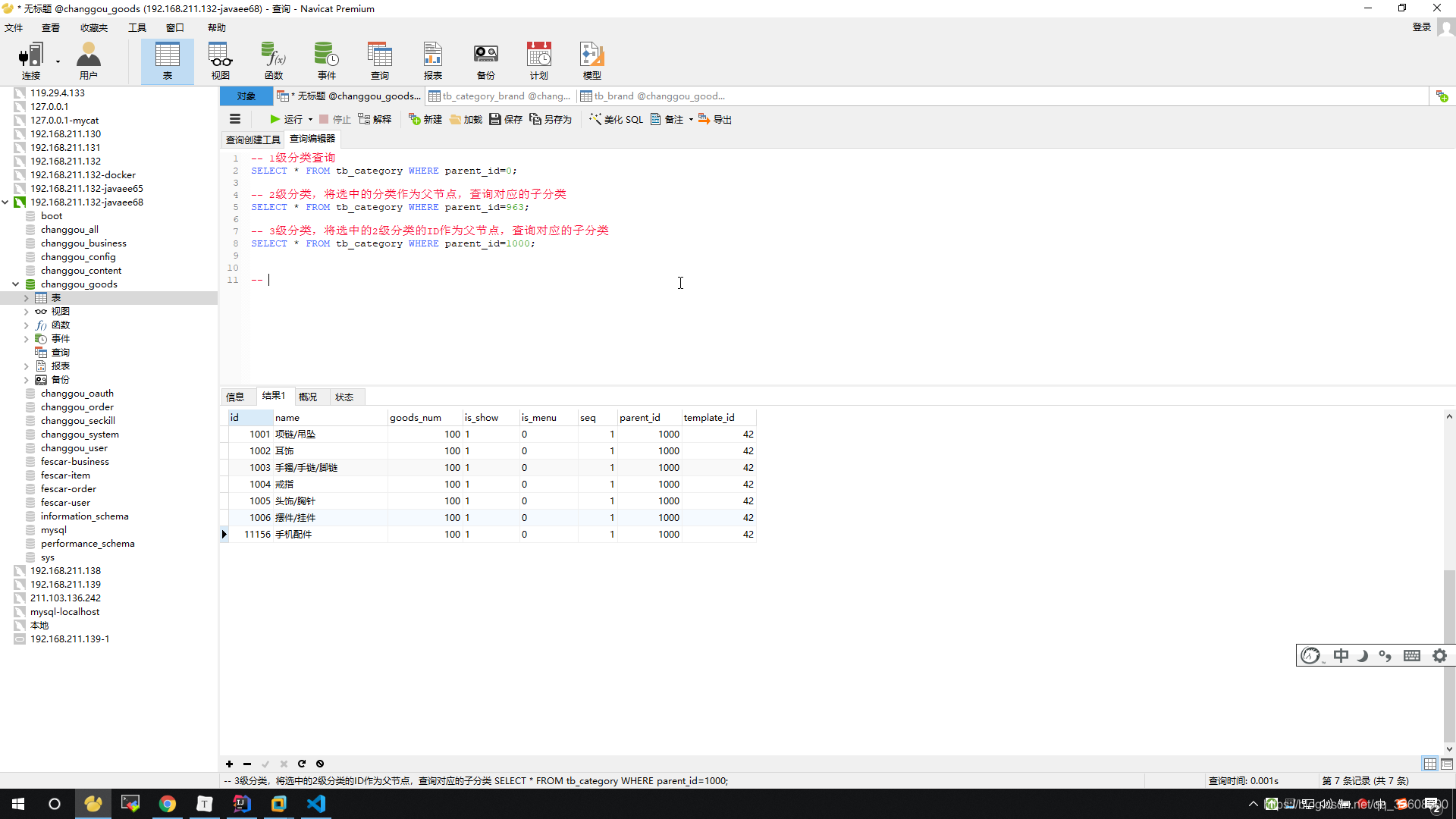This screenshot has height=819, width=1456.
Task: Open the Info (信息) result tab
Action: click(x=235, y=397)
